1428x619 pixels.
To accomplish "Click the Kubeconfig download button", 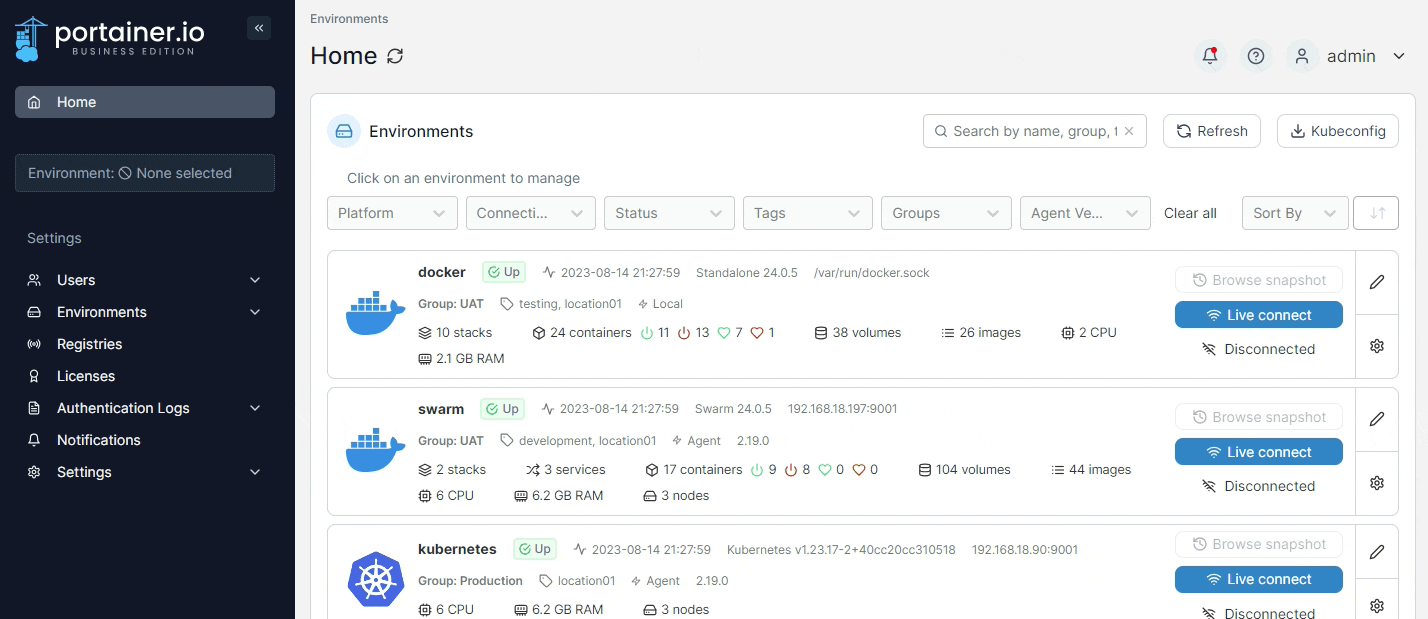I will click(x=1338, y=131).
